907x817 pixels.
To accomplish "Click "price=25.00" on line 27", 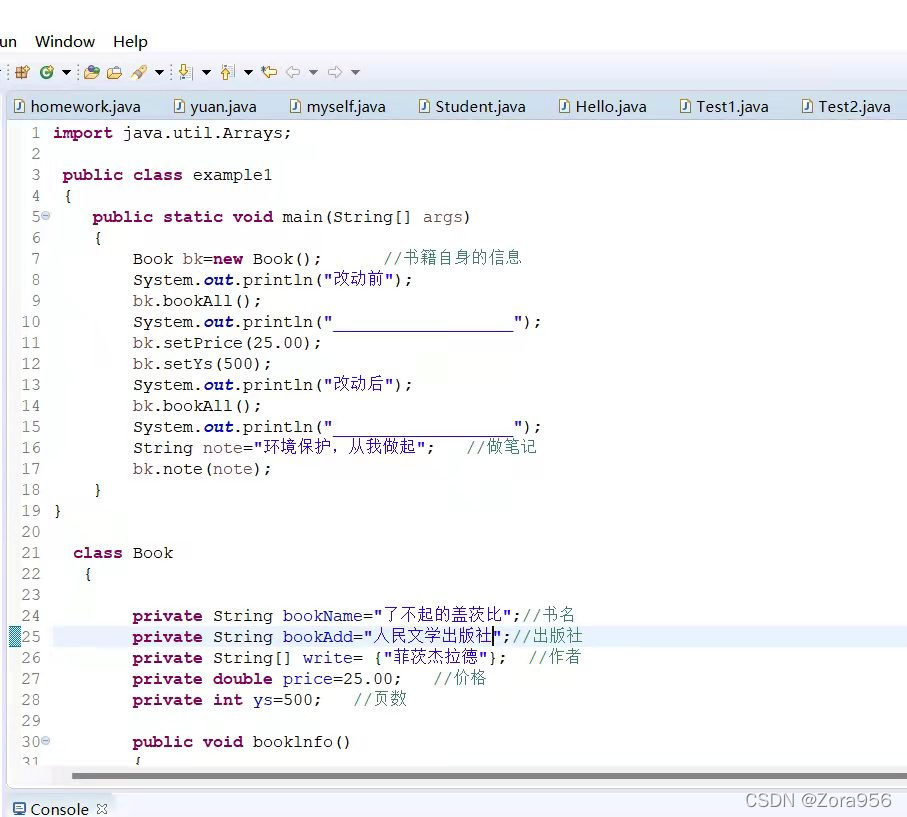I will click(x=337, y=679).
